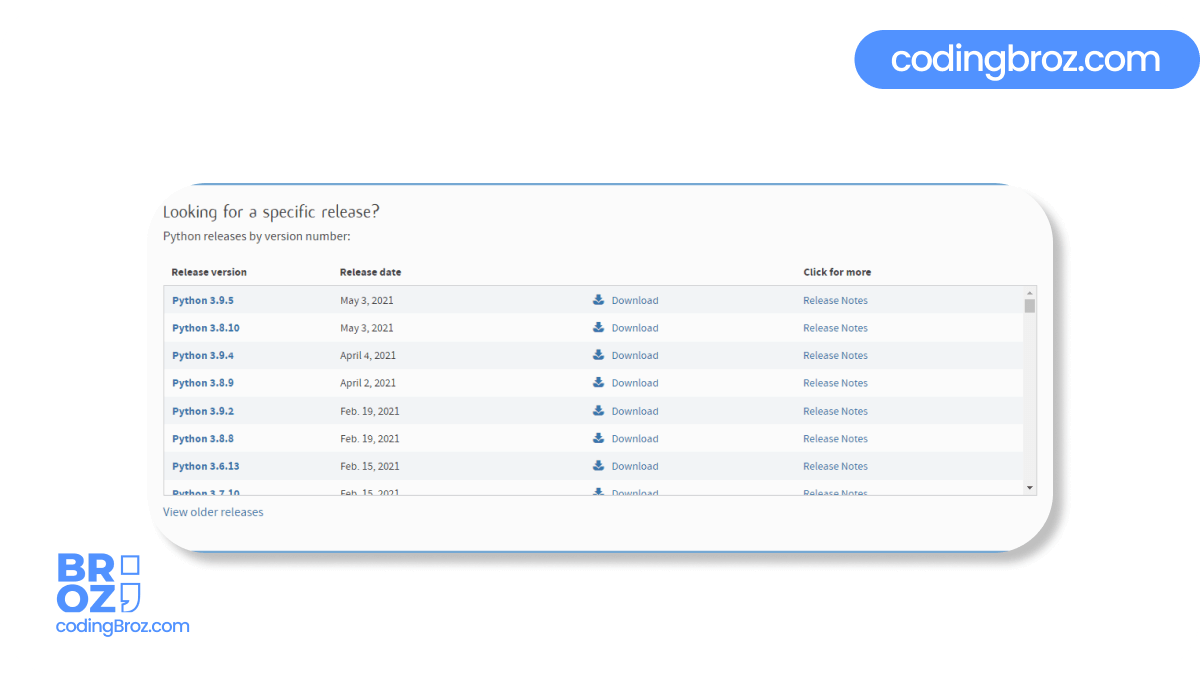The image size is (1200, 675).
Task: Click Download text for Python 3.9.4
Action: tap(635, 355)
